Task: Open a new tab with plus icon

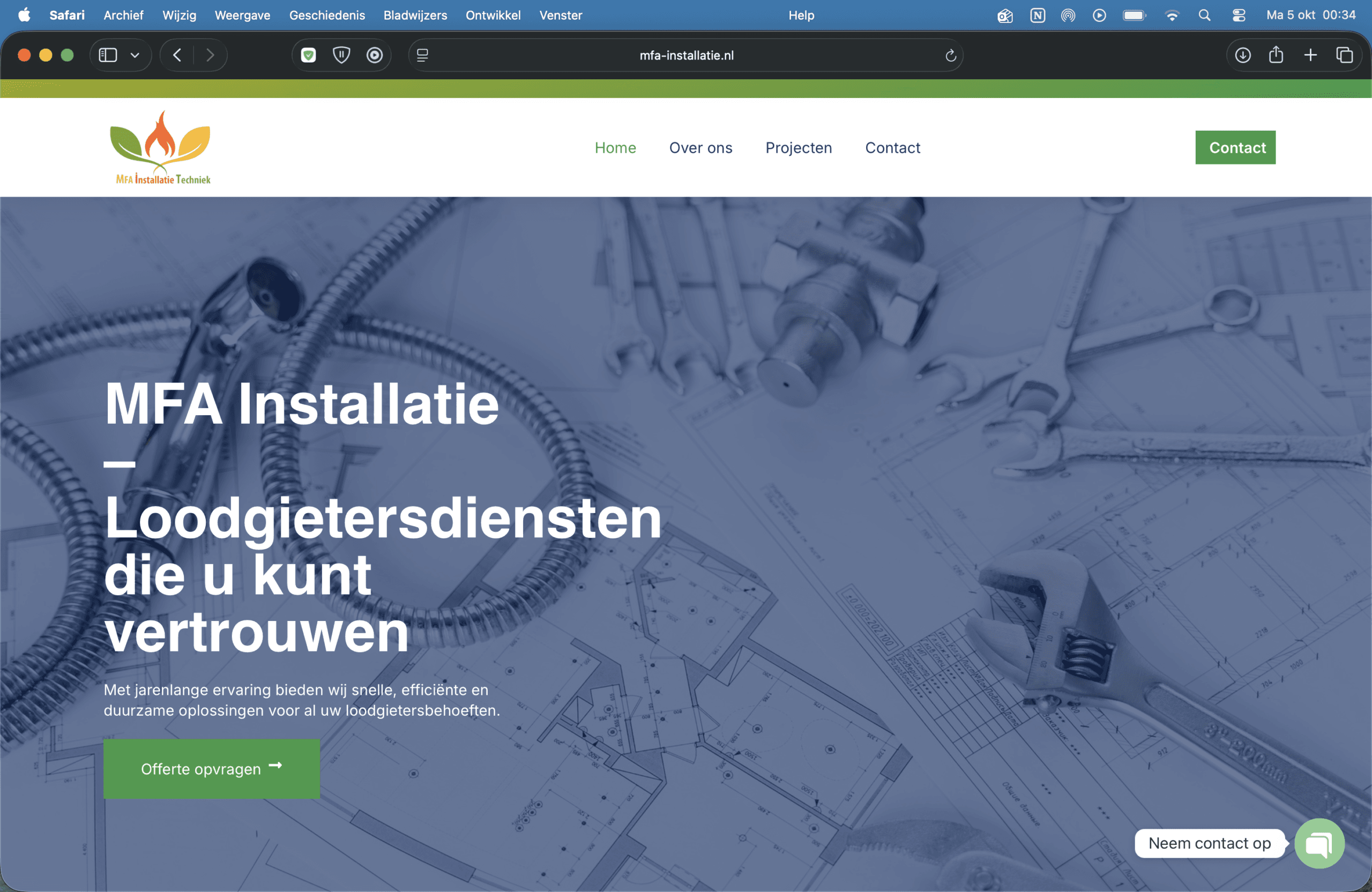Action: tap(1310, 55)
